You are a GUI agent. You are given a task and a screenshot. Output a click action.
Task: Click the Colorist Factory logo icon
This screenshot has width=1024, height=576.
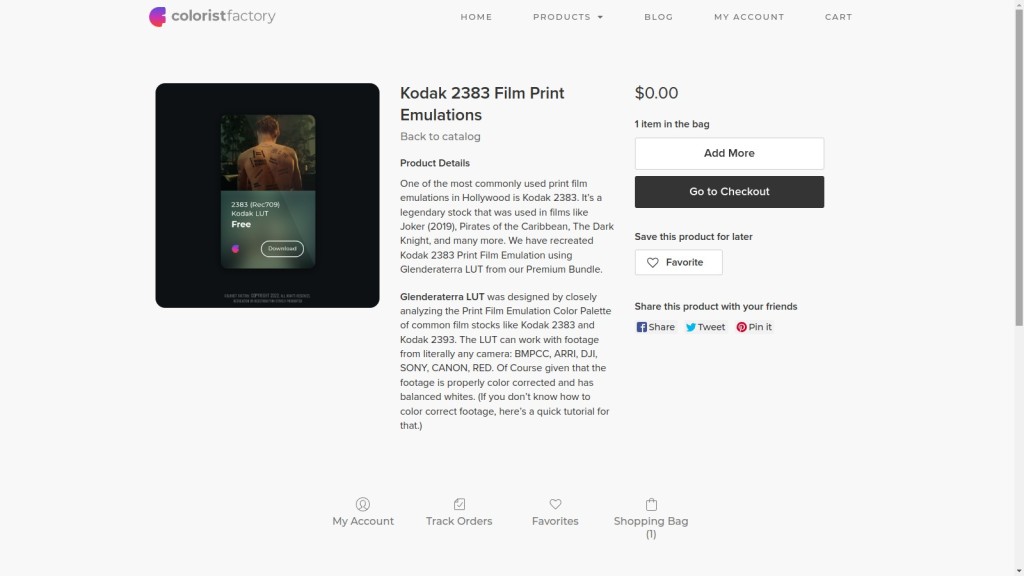pos(157,16)
